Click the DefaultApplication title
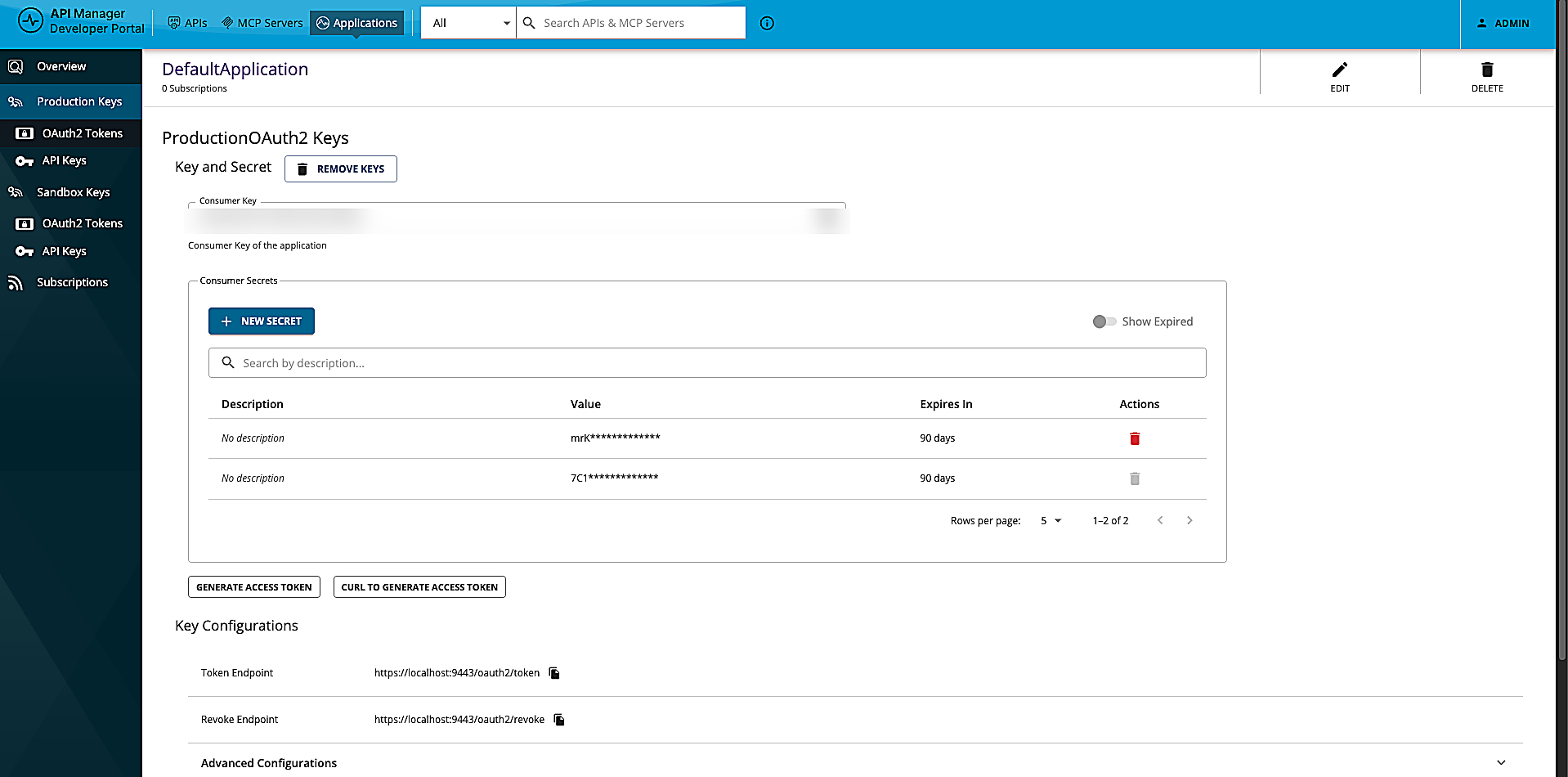Viewport: 1568px width, 777px height. coord(235,70)
